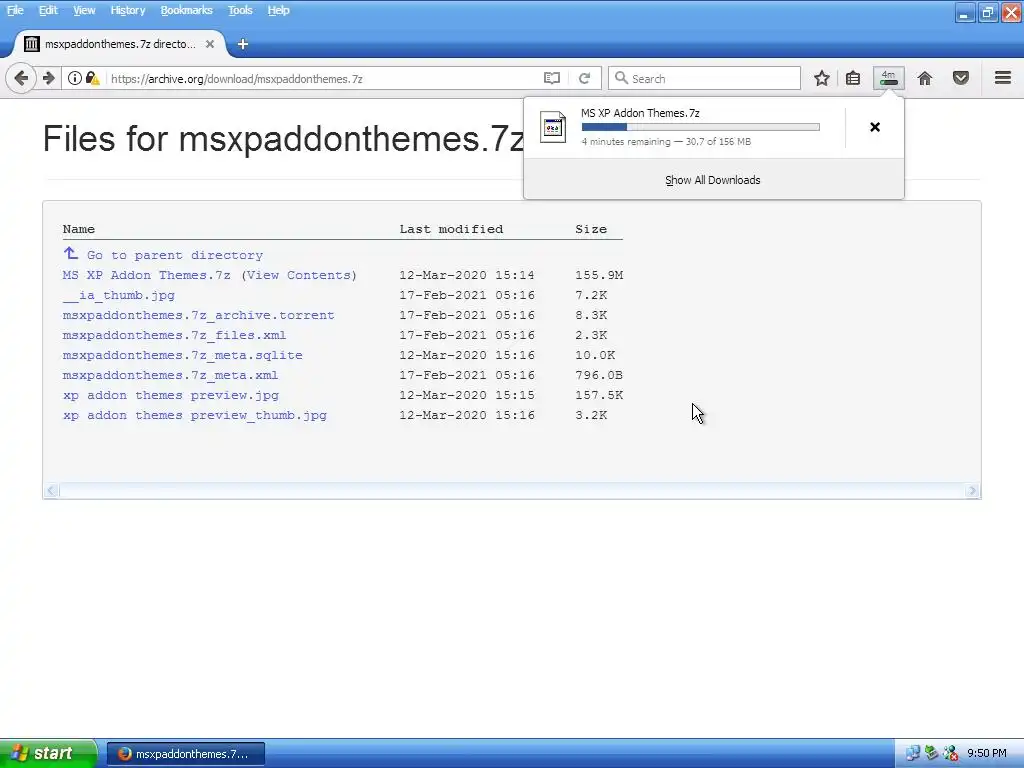
Task: Open the Bookmarks menu
Action: 186,10
